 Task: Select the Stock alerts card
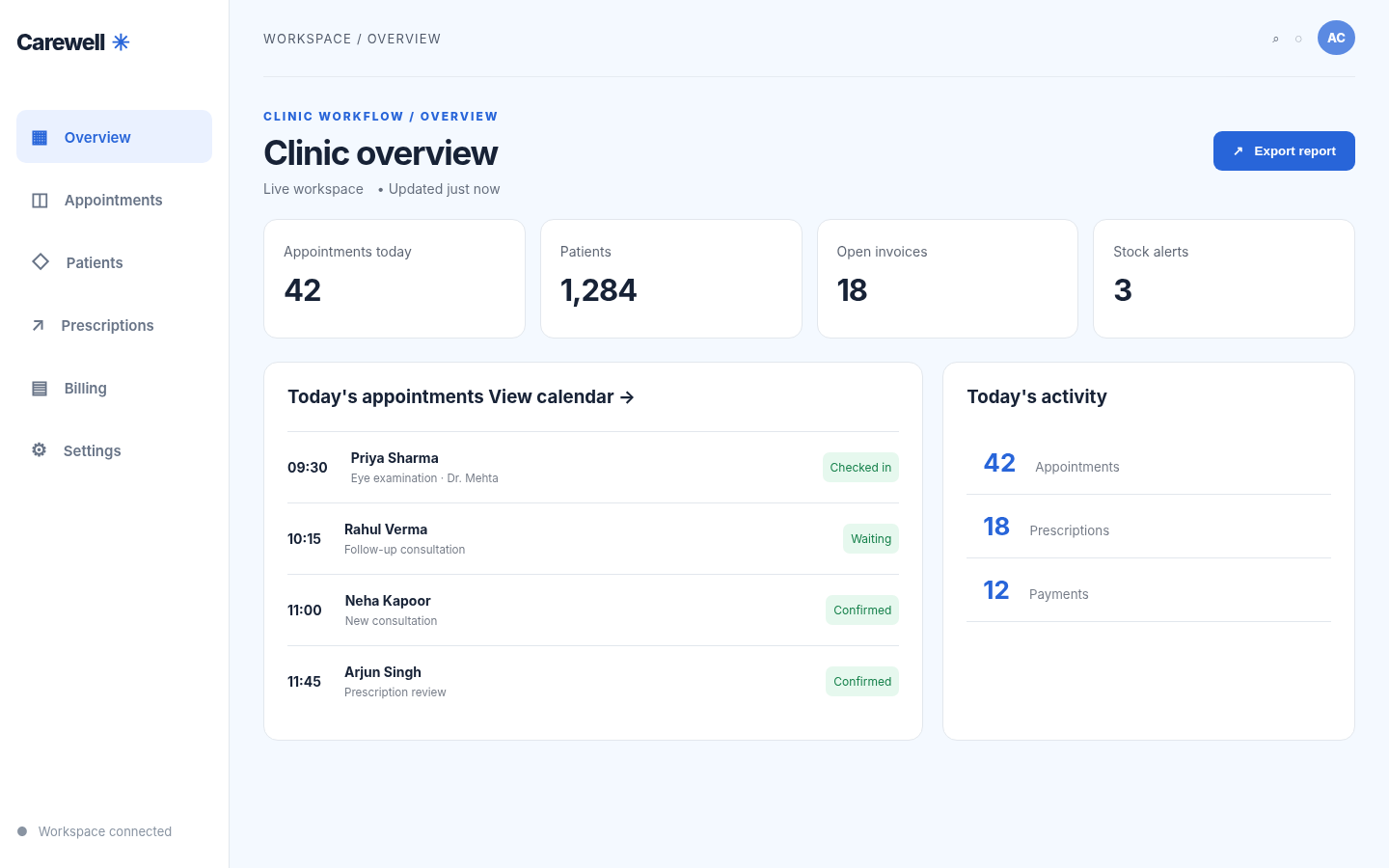(x=1224, y=279)
